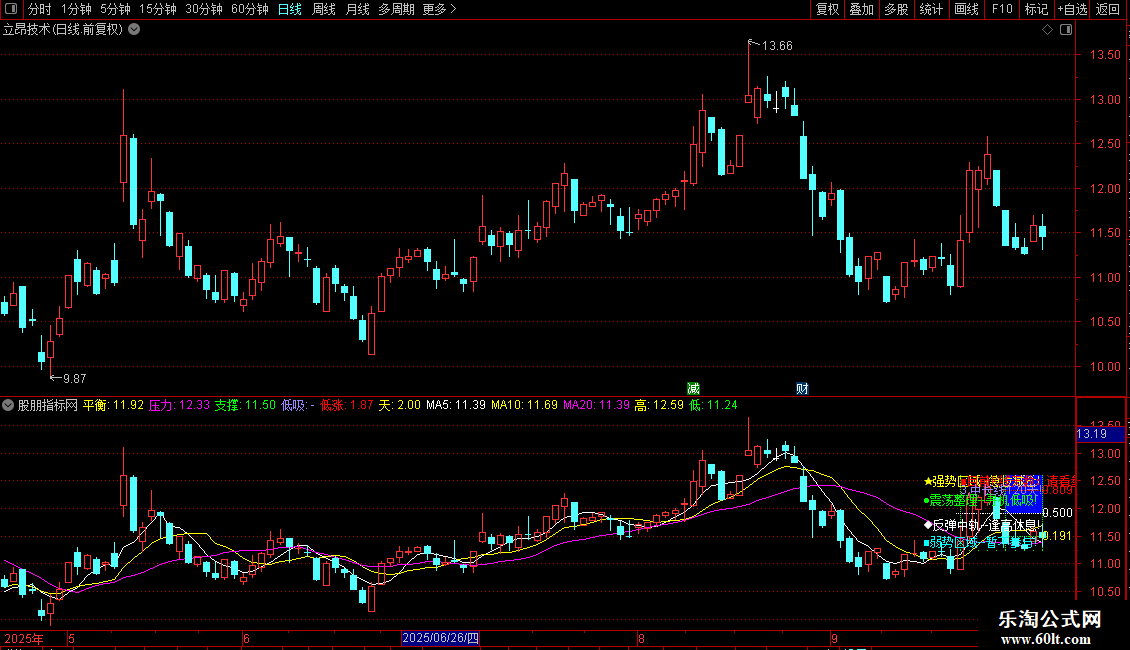Click the MA10: 11.69 value
The image size is (1130, 650).
(524, 405)
